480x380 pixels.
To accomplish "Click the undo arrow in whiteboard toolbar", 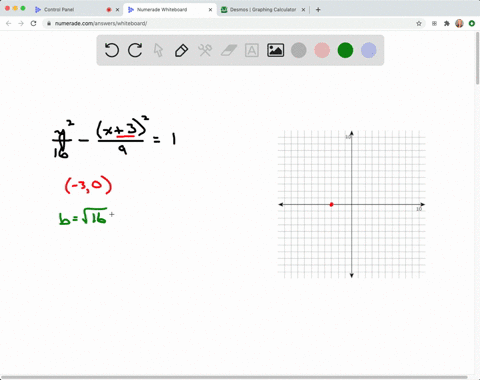I will (112, 50).
